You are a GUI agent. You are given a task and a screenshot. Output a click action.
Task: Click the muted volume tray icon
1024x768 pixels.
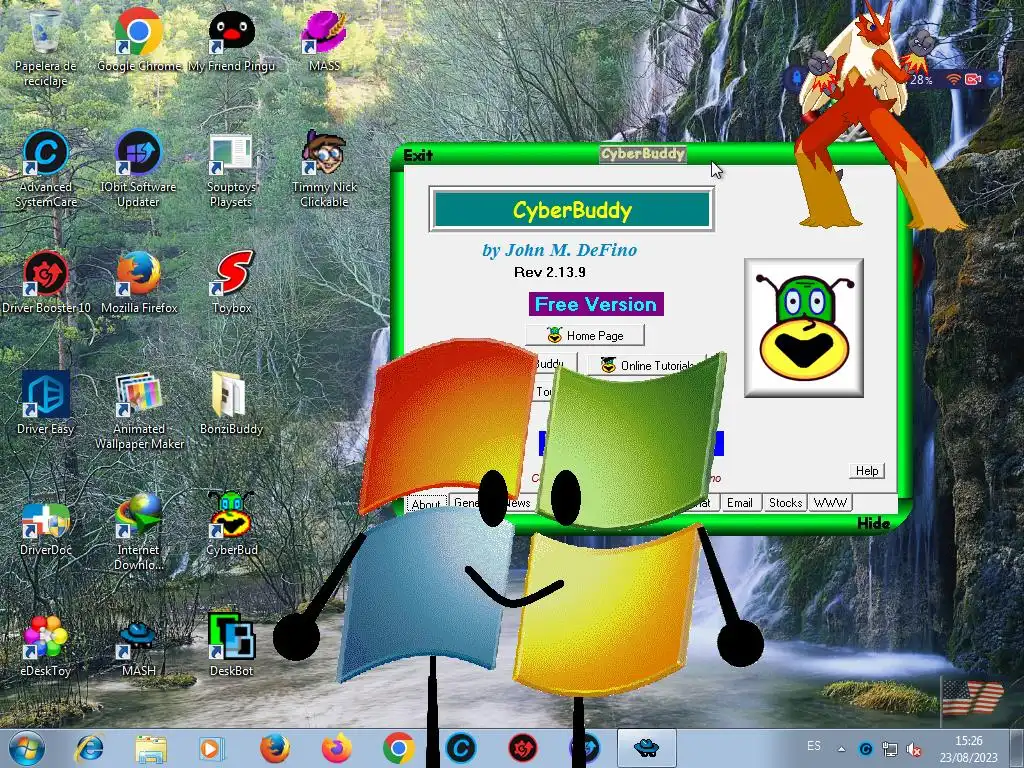914,749
